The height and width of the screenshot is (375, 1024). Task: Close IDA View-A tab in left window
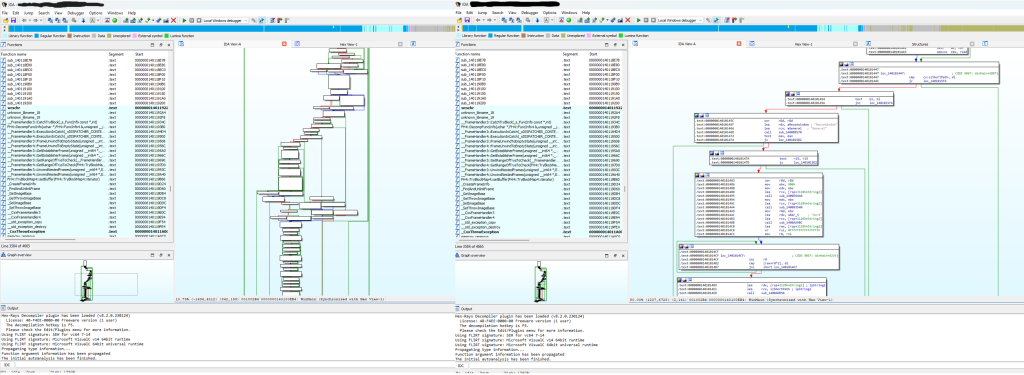click(x=284, y=44)
